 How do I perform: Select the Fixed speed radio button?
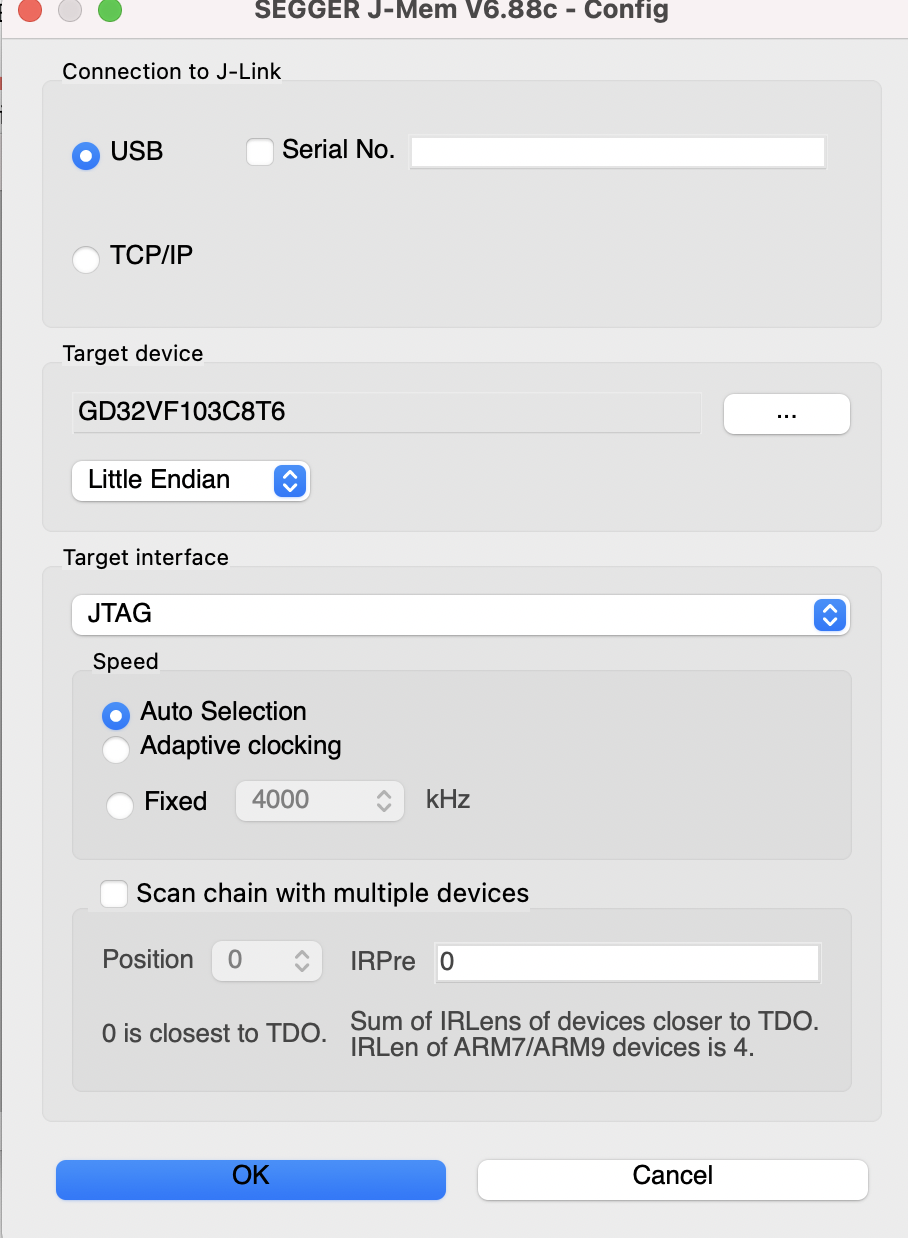tap(120, 805)
